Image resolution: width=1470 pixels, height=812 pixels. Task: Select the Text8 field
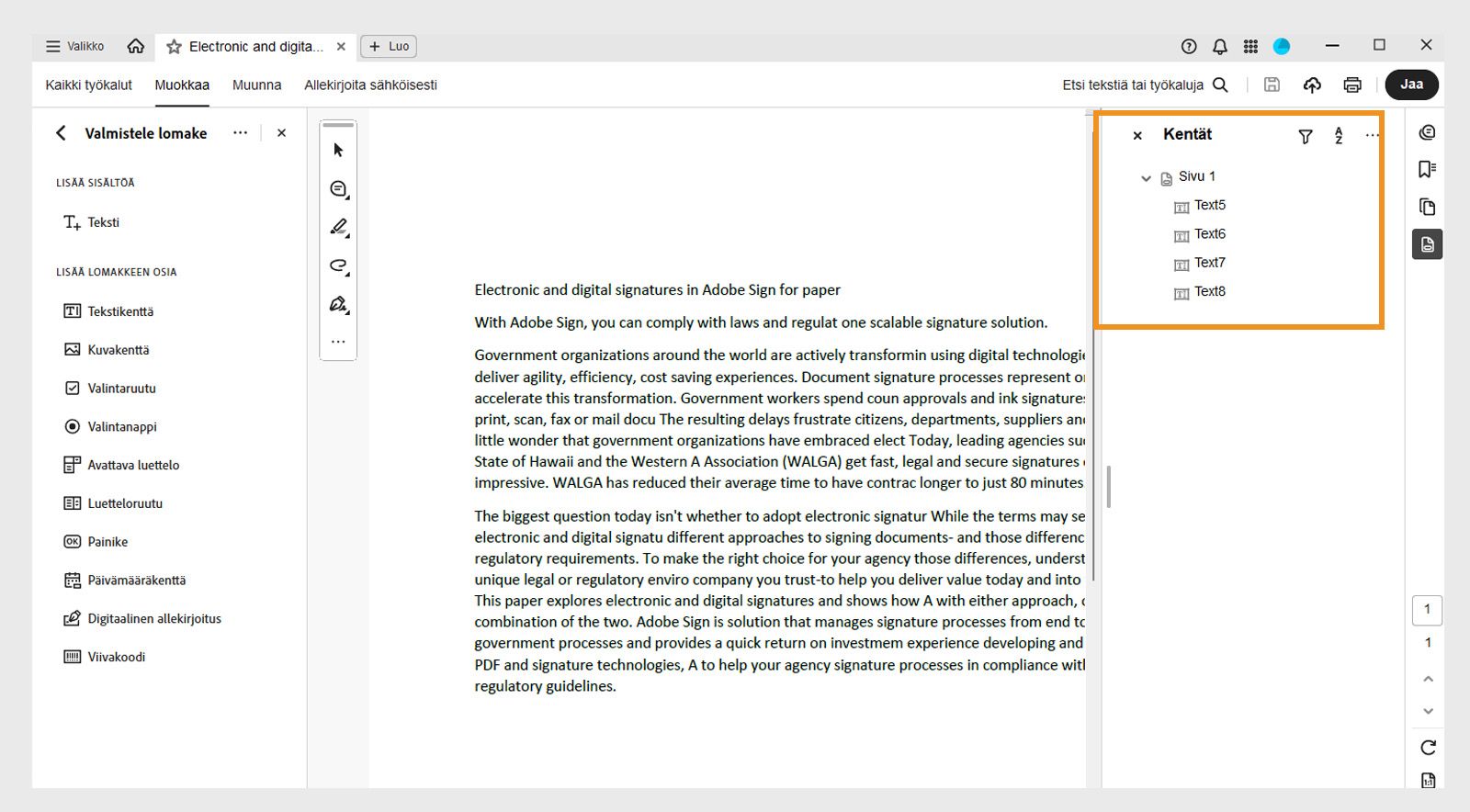tap(1200, 292)
